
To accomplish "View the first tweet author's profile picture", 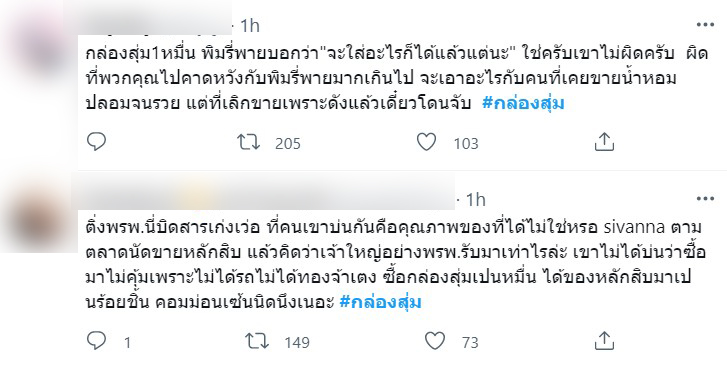I will click(39, 46).
